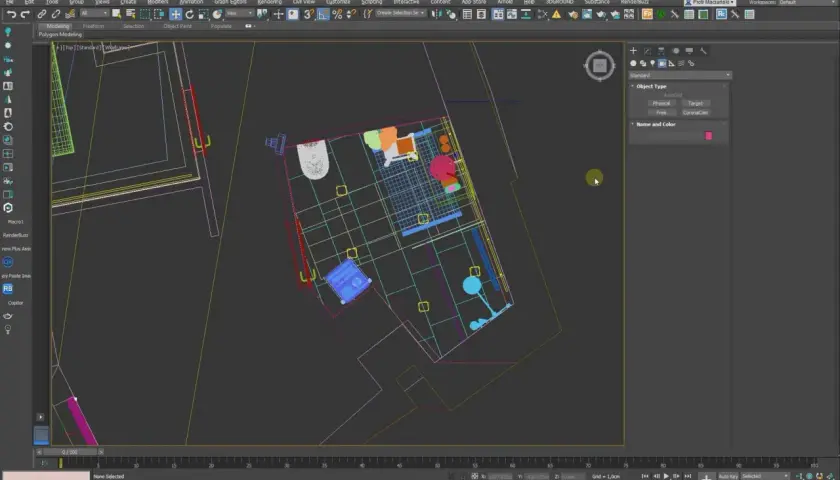Open the Create menu
This screenshot has width=840, height=480.
(x=128, y=2)
